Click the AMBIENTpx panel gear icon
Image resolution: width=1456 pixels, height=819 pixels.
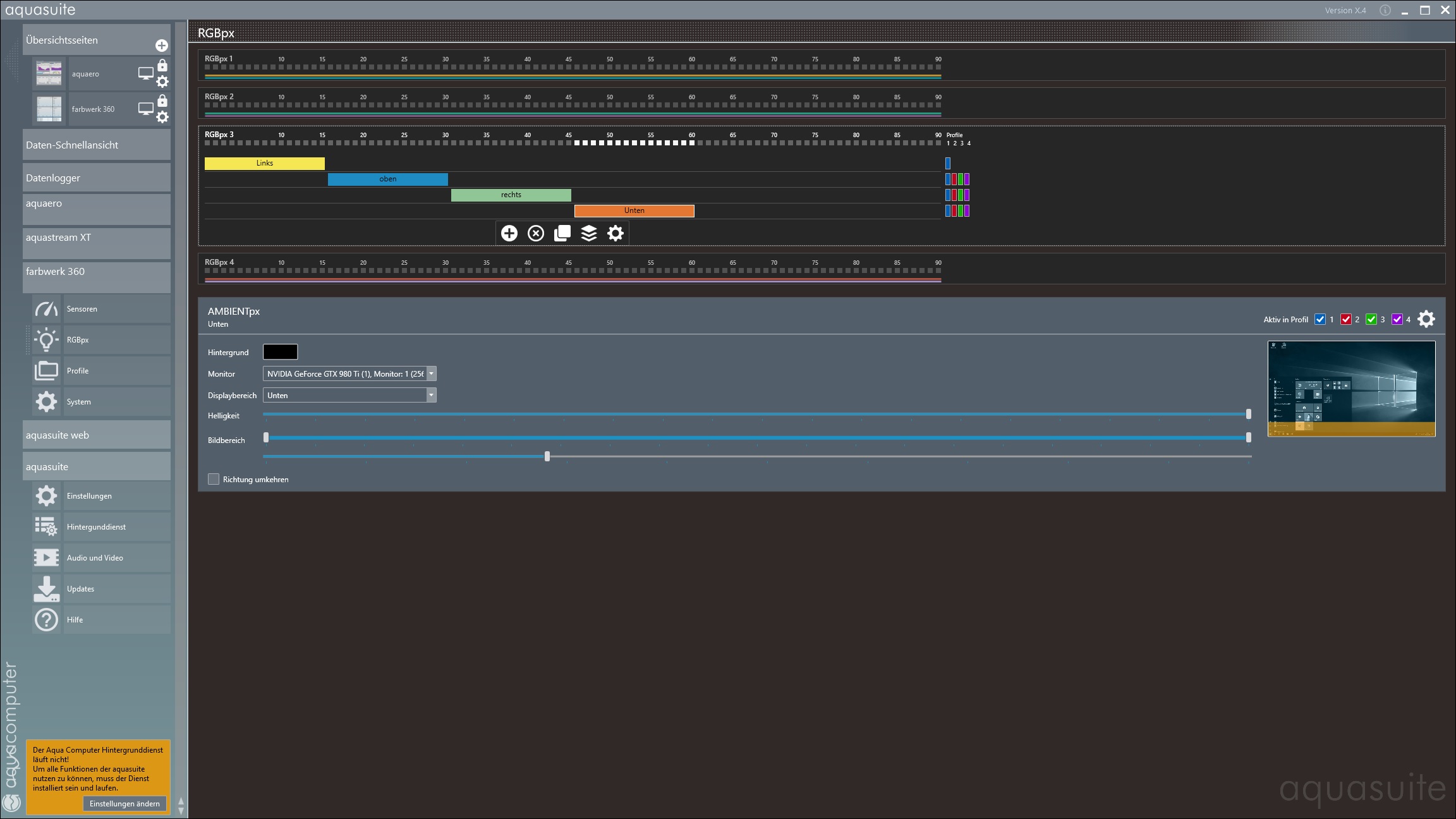pos(1426,319)
